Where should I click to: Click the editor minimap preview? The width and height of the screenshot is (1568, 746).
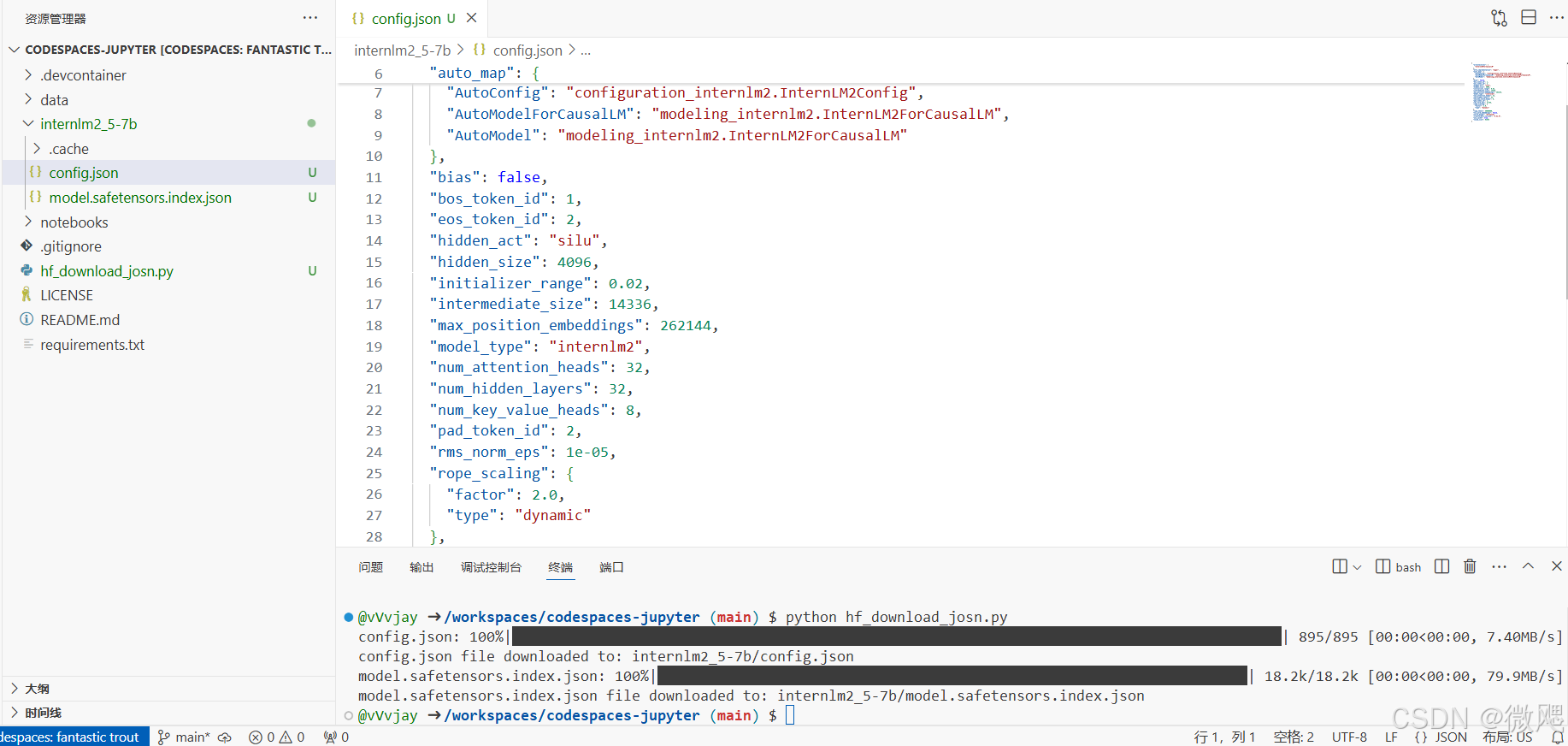pos(1500,92)
